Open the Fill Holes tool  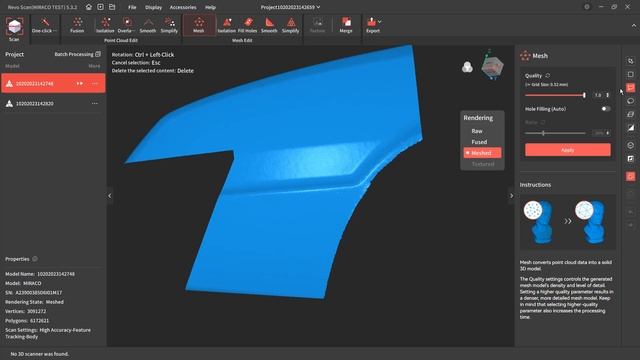248,25
